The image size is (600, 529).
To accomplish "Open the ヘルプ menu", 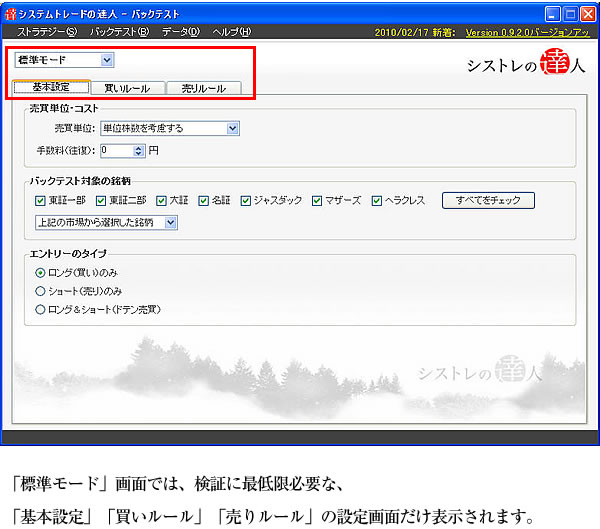I will [232, 33].
